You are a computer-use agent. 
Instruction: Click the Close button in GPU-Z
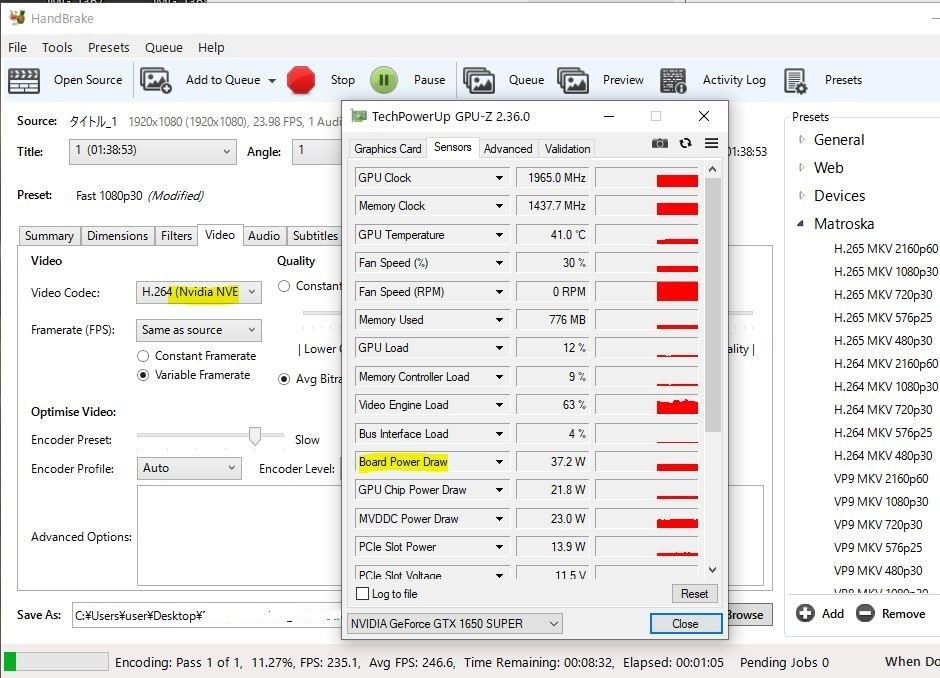point(685,623)
